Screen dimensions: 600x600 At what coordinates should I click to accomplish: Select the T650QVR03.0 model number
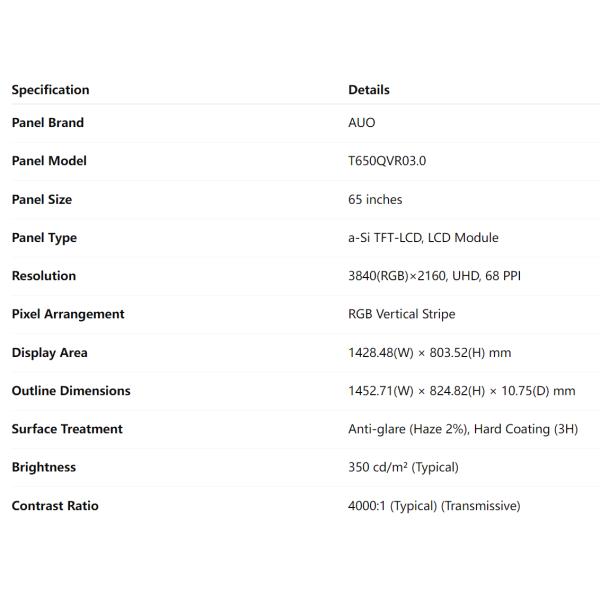(x=387, y=161)
